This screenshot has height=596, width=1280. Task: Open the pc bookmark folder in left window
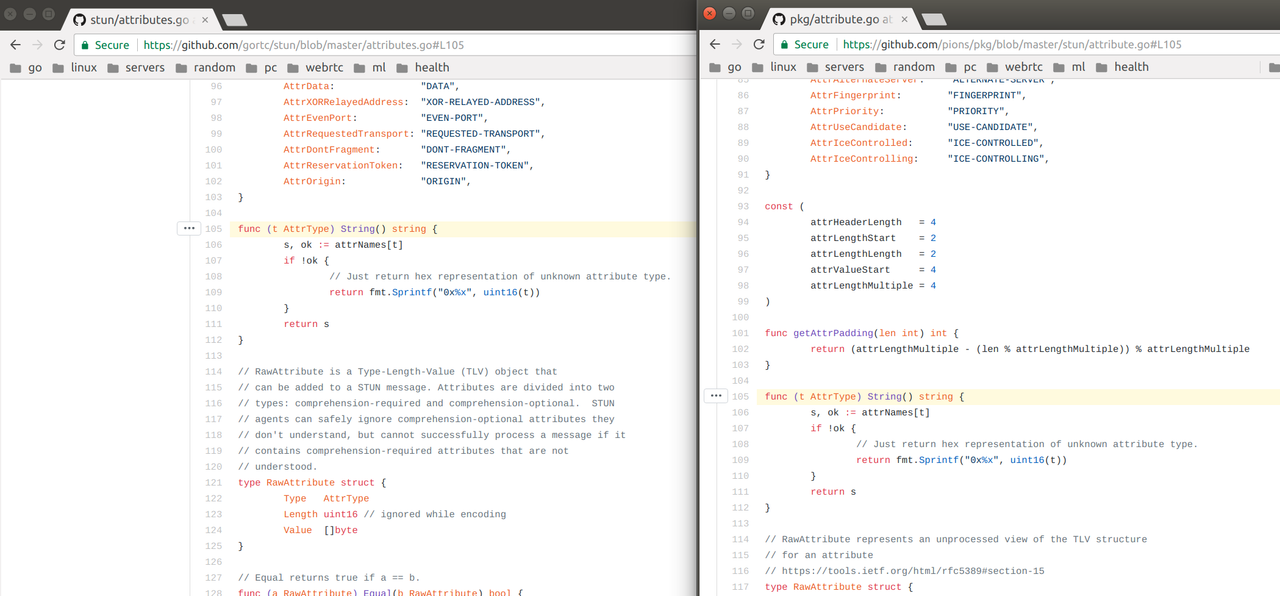(261, 67)
